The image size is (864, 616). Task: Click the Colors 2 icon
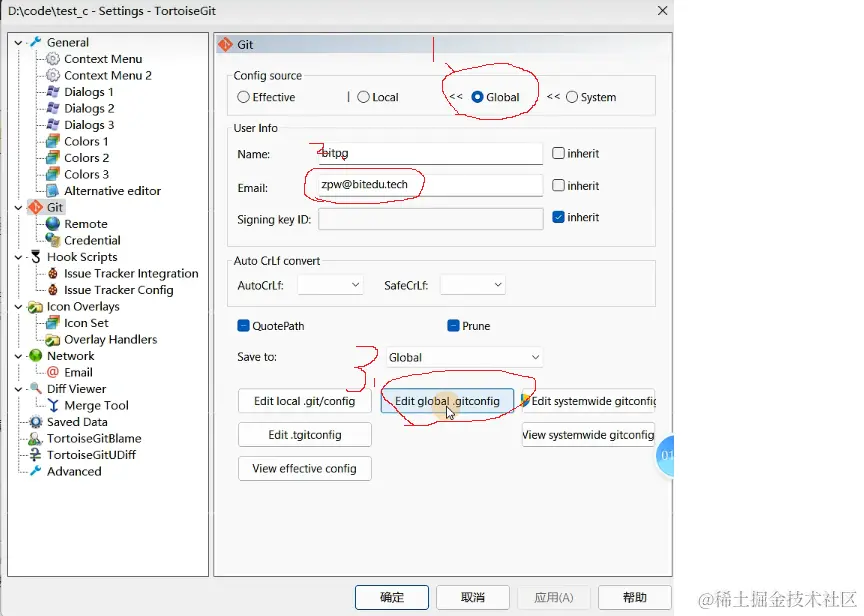point(53,158)
